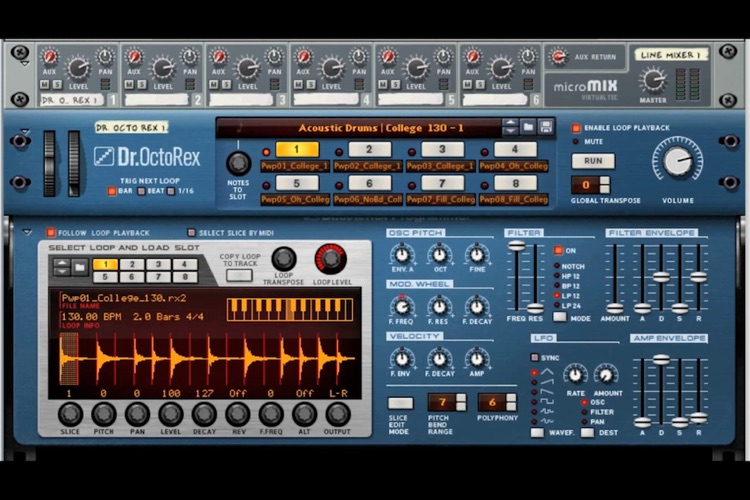Click the Osc Pitch Oct knob
Image resolution: width=750 pixels, height=500 pixels.
click(439, 254)
